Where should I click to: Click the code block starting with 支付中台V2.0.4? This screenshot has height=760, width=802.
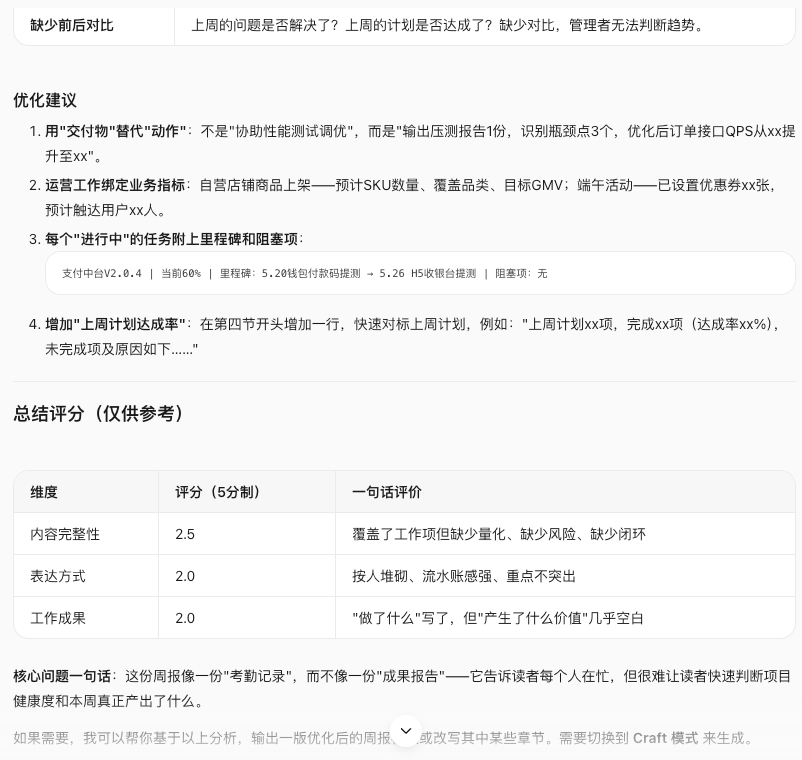click(420, 273)
